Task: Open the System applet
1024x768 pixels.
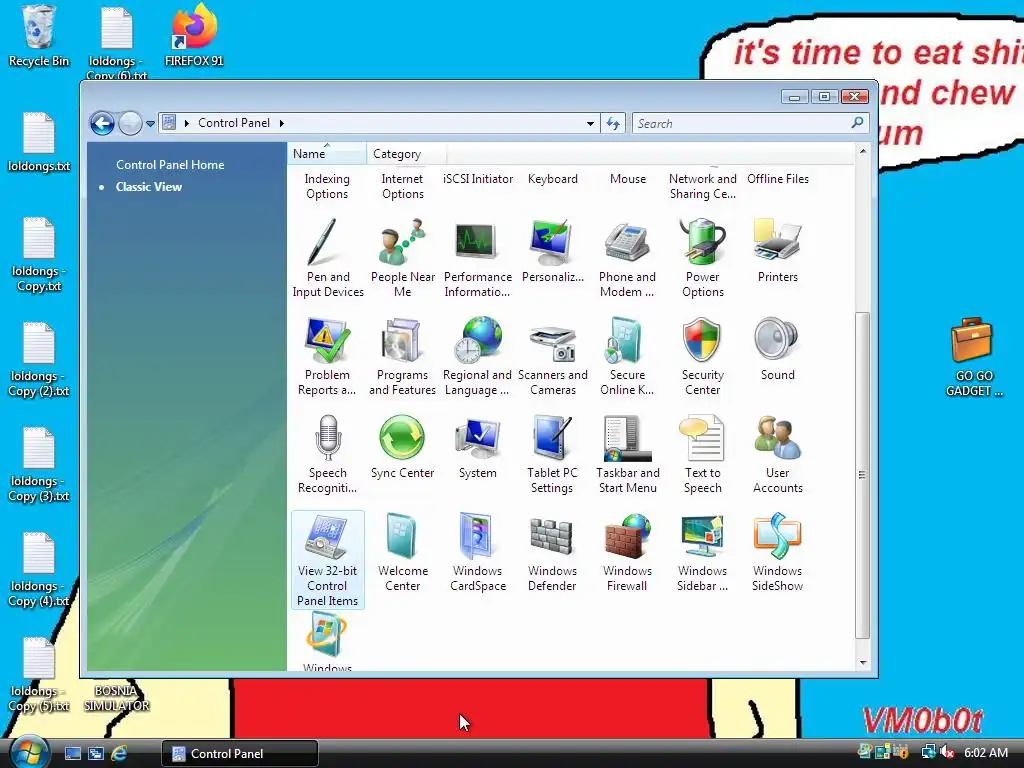Action: (477, 447)
